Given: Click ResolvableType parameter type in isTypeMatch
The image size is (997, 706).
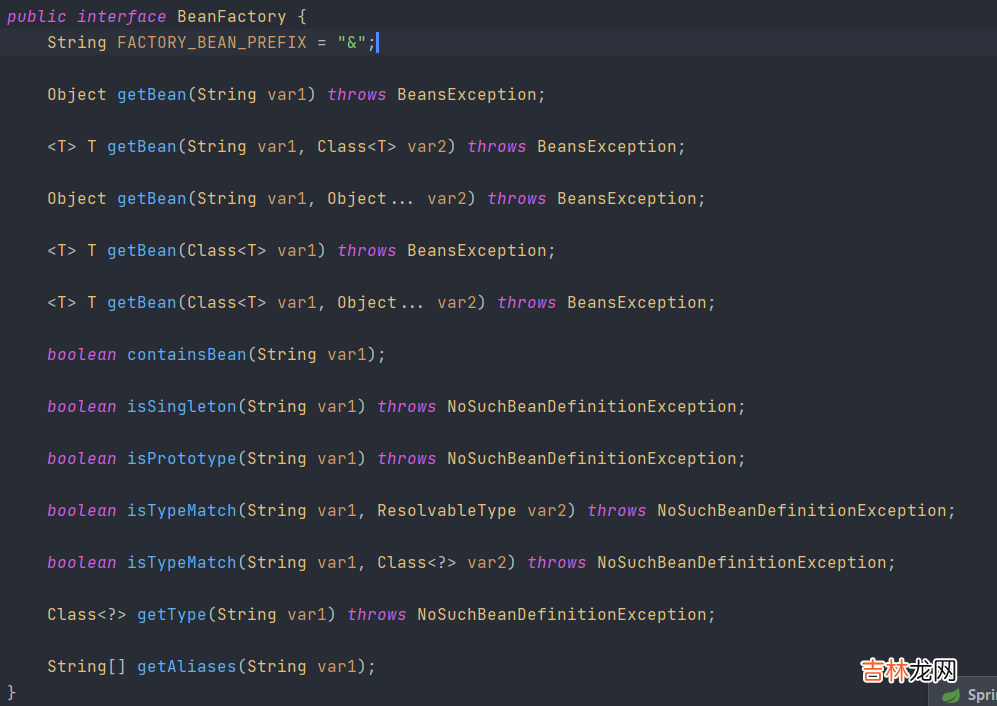Looking at the screenshot, I should (446, 510).
